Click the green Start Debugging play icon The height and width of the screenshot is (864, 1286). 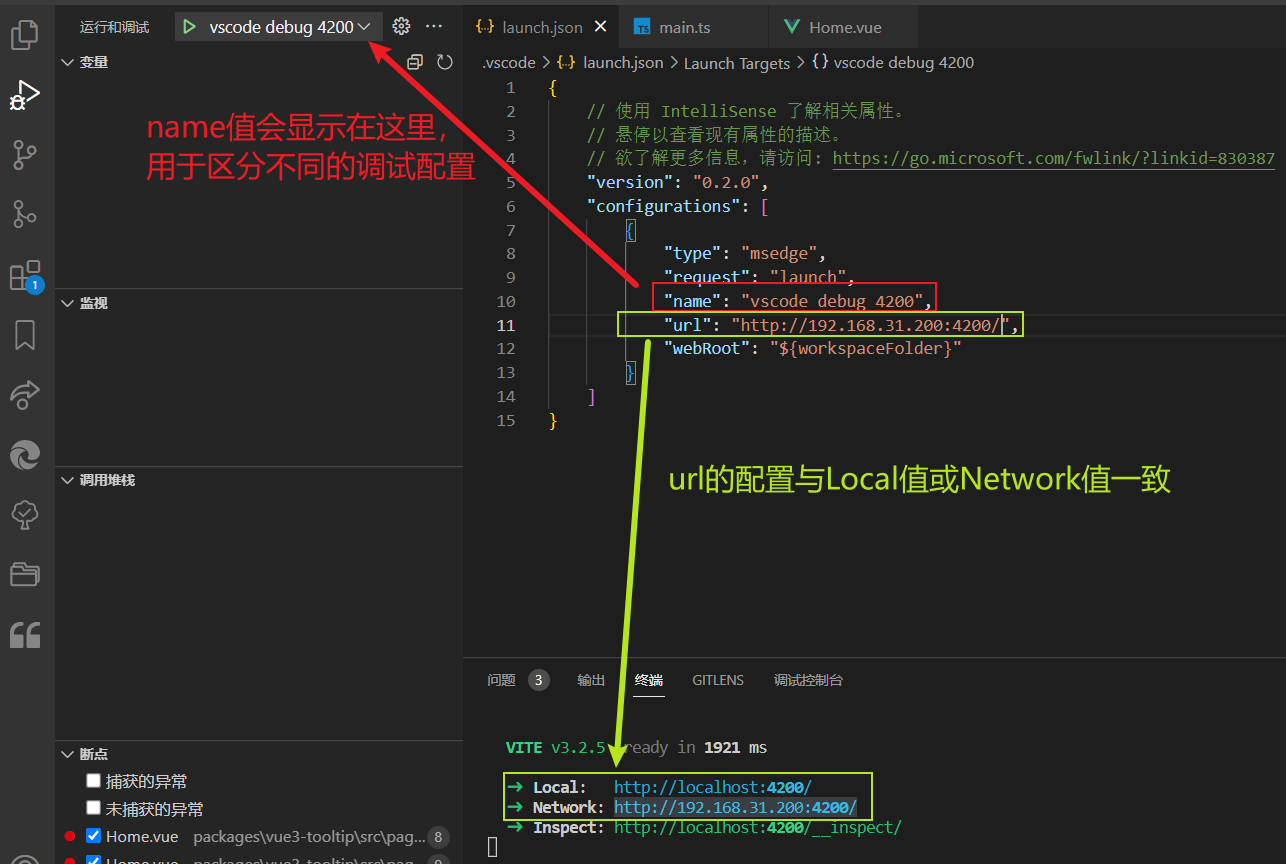pyautogui.click(x=189, y=27)
